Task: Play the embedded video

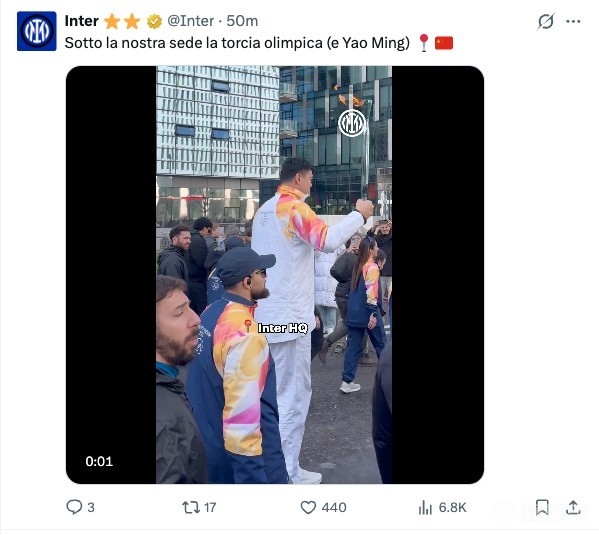Action: click(275, 275)
